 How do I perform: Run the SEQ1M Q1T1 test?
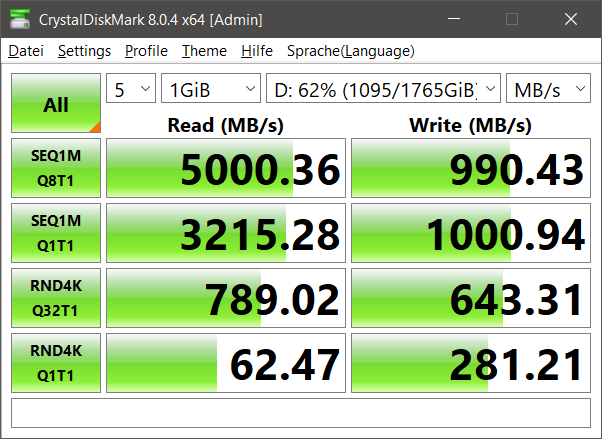(x=56, y=233)
